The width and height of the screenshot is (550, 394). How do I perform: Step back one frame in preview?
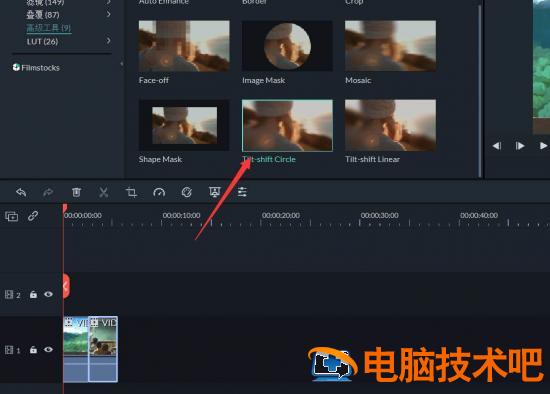(x=496, y=146)
